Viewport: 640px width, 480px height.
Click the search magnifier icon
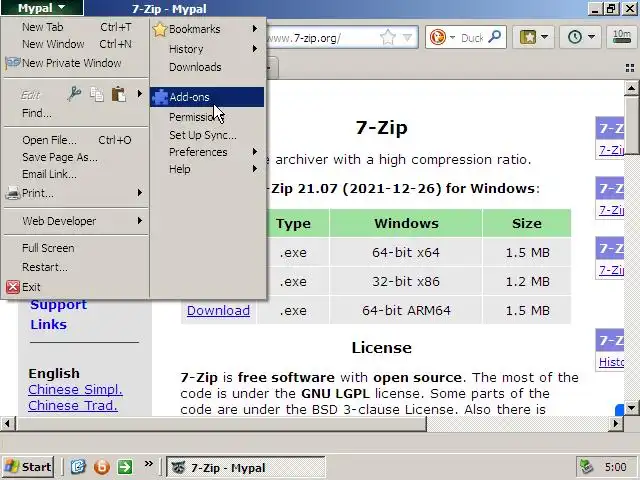pyautogui.click(x=494, y=37)
